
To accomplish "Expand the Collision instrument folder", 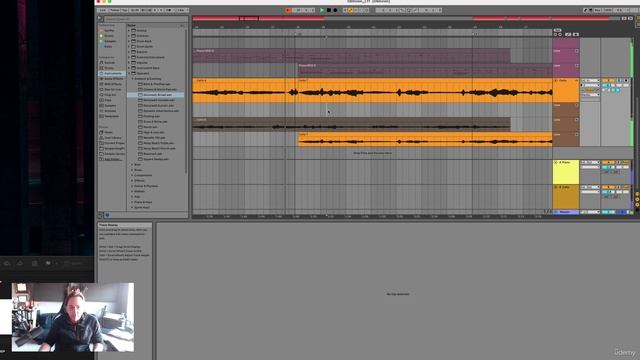I will tap(129, 36).
